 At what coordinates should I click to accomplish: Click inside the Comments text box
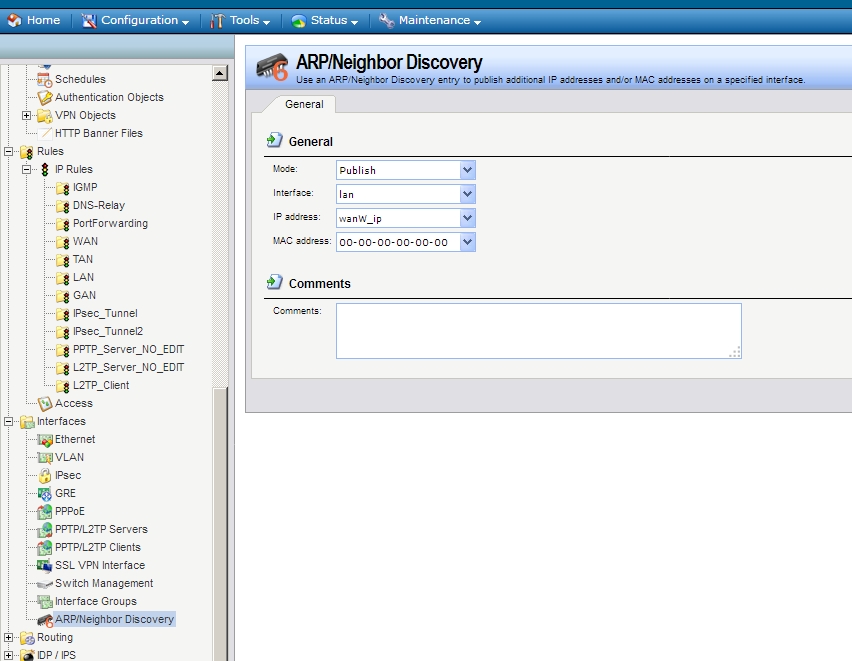point(538,330)
